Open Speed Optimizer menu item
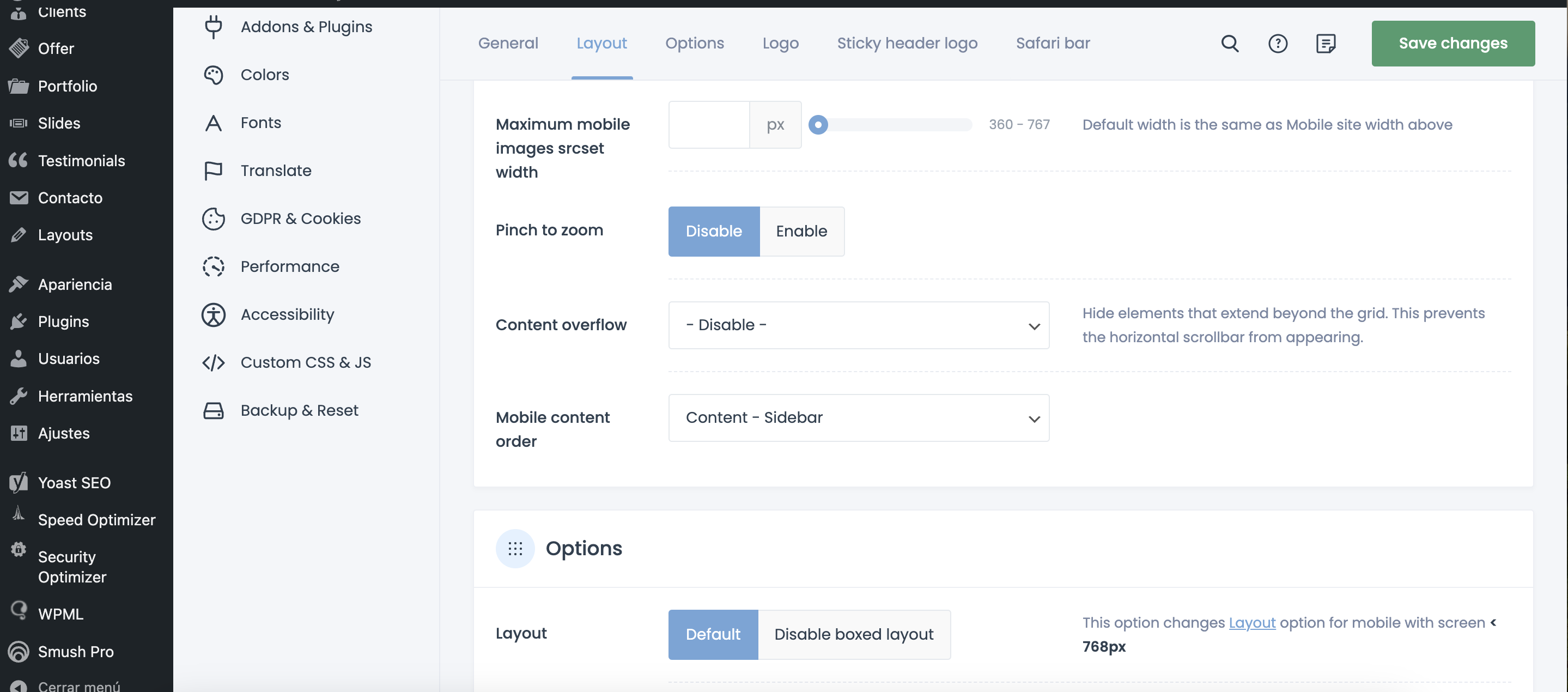 [x=97, y=520]
